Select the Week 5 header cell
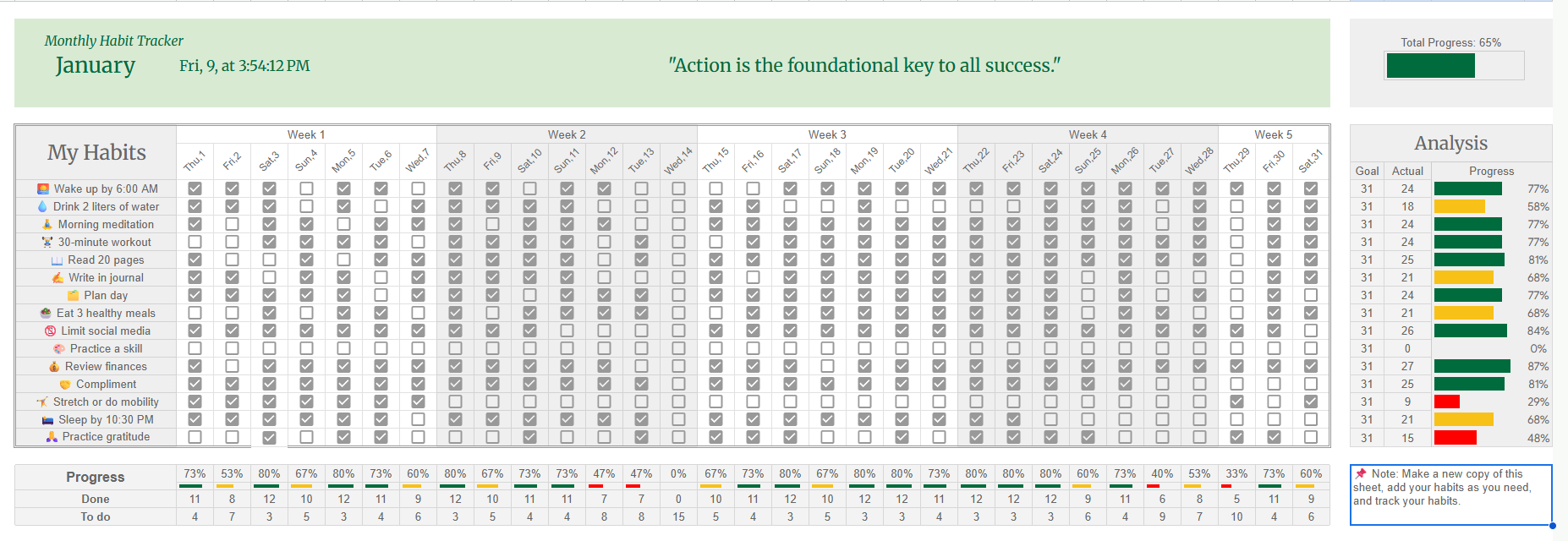This screenshot has height=541, width=1568. [x=1273, y=134]
